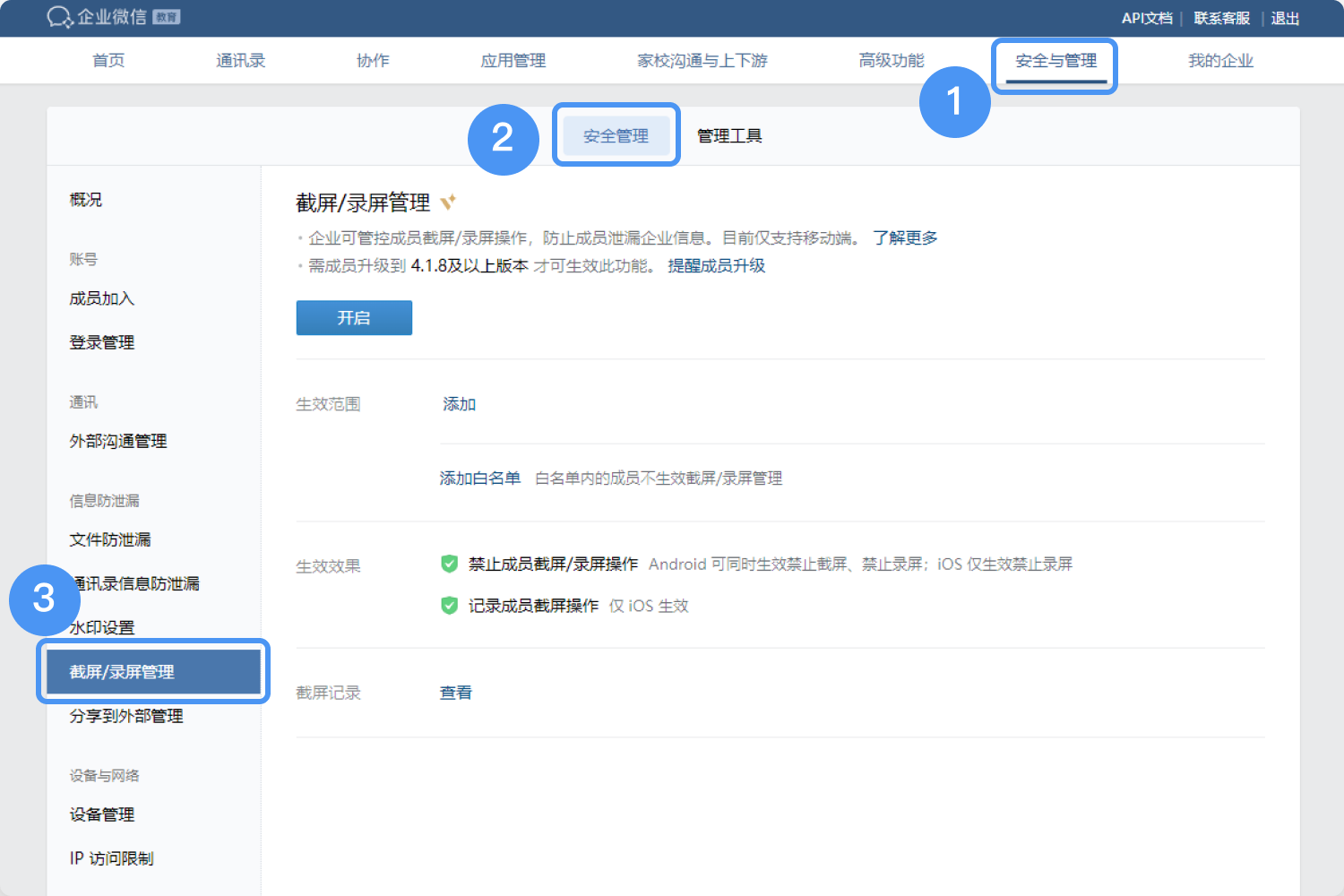1344x896 pixels.
Task: Open the 安全与管理 top tab
Action: (1055, 61)
